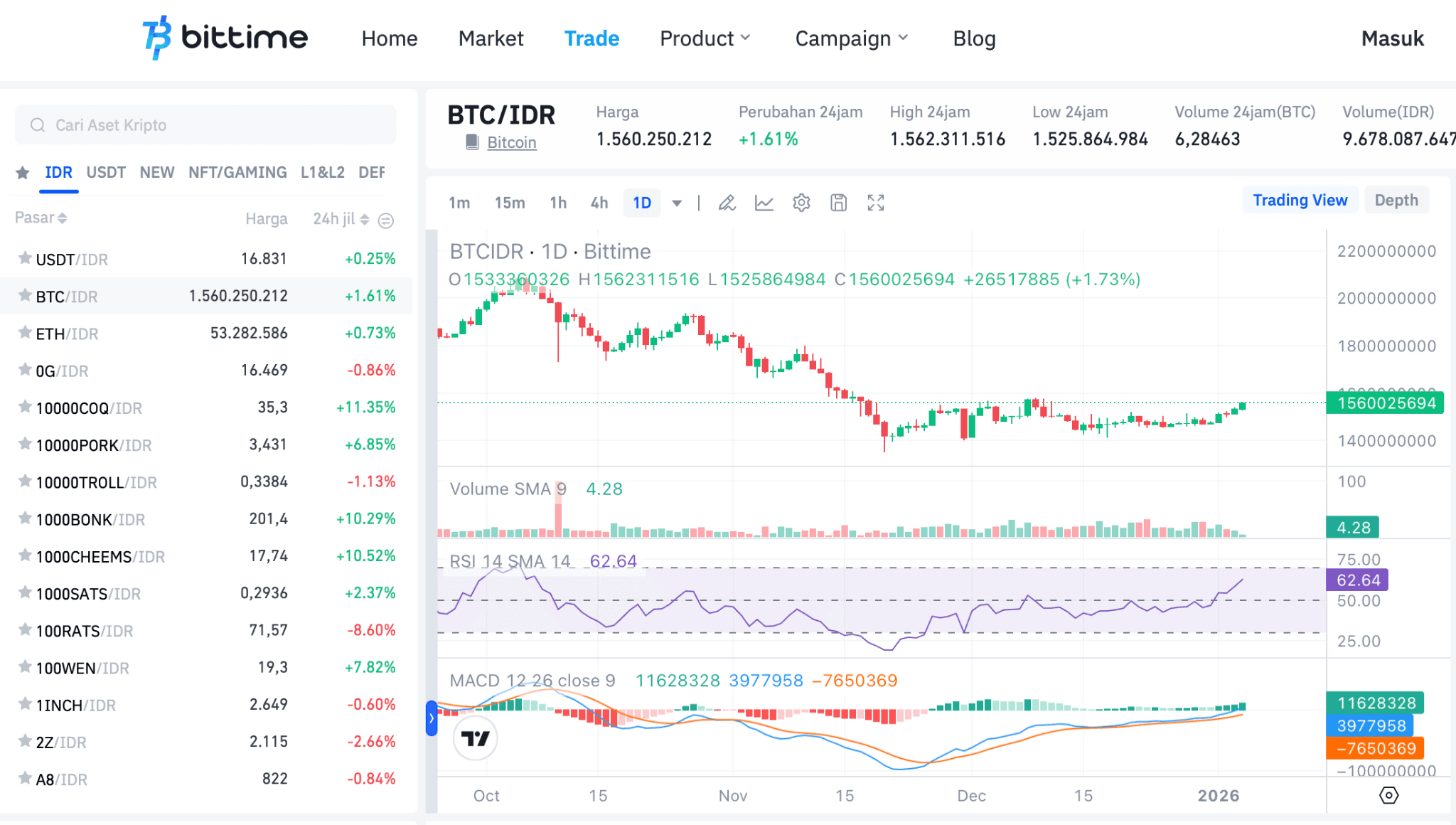
Task: Open the chart indicators icon
Action: point(764,203)
